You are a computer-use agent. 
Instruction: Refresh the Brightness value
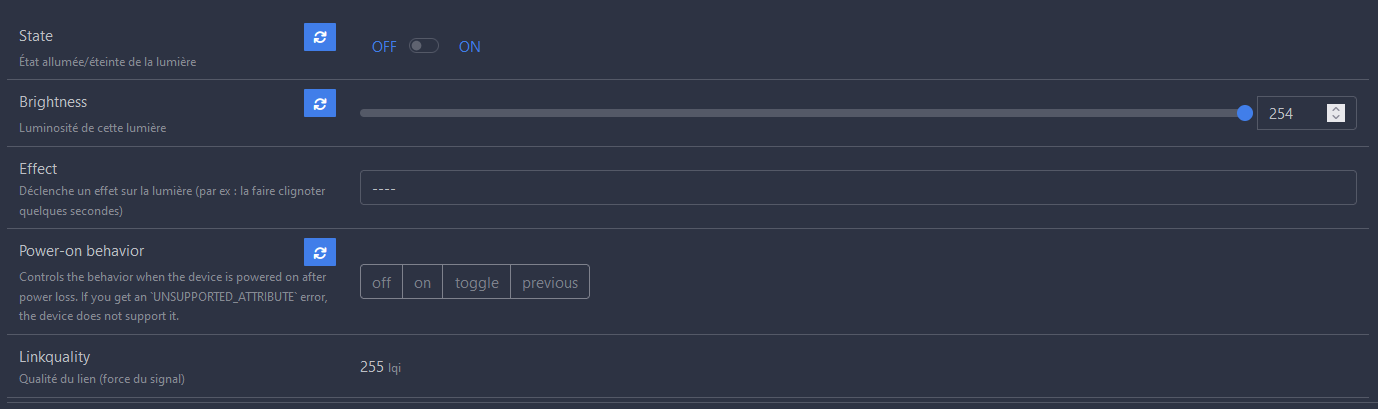click(x=320, y=103)
